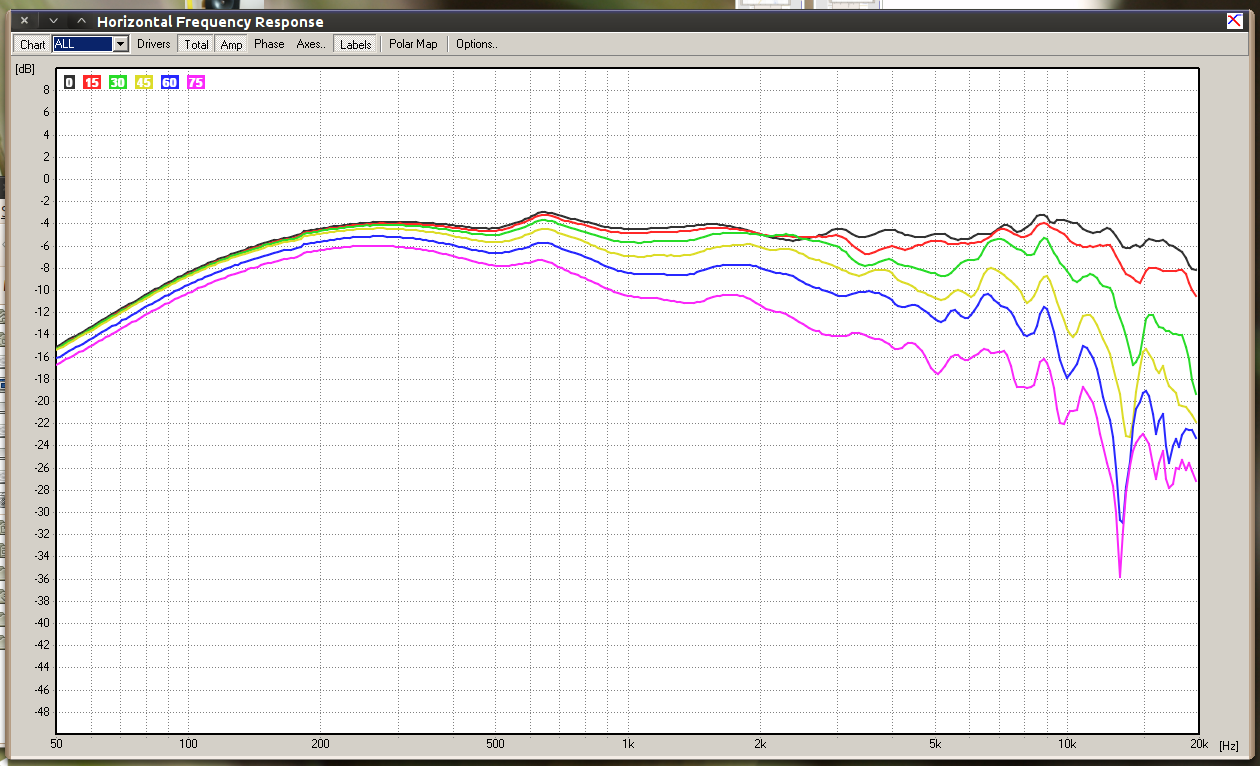Click the down chevron in title bar

coord(53,21)
